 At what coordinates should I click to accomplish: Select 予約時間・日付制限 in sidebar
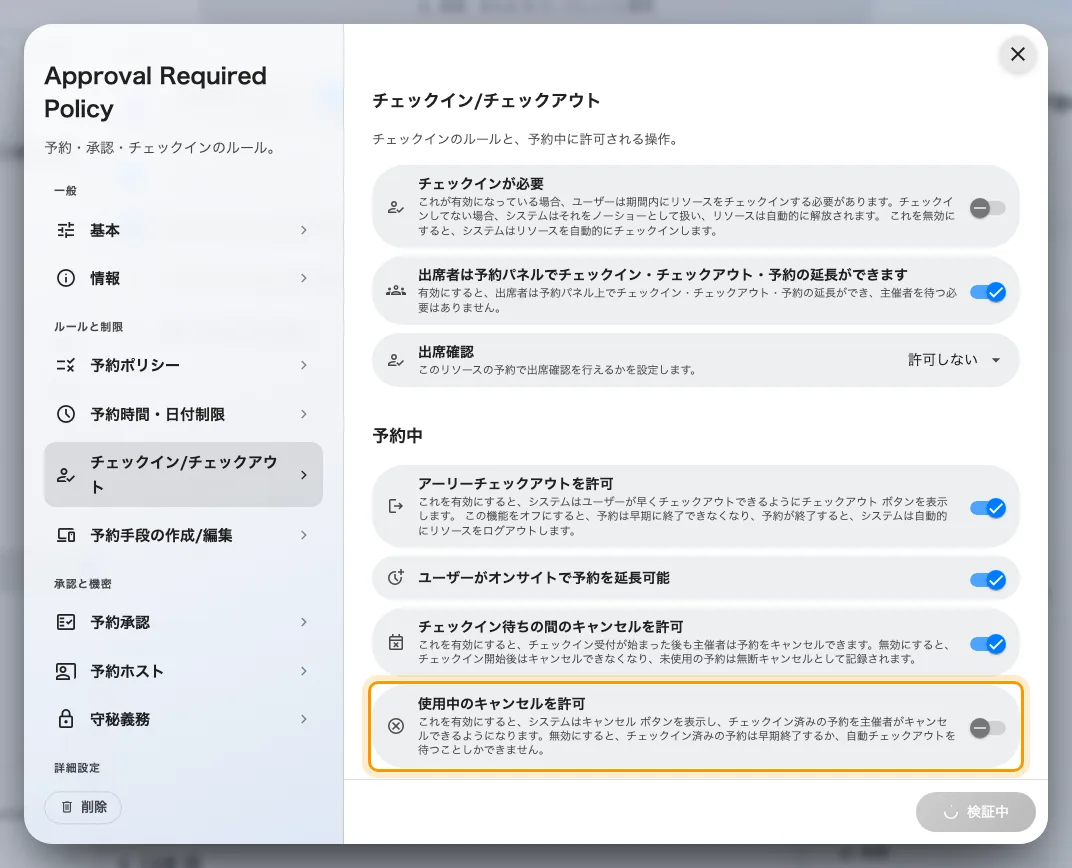183,414
